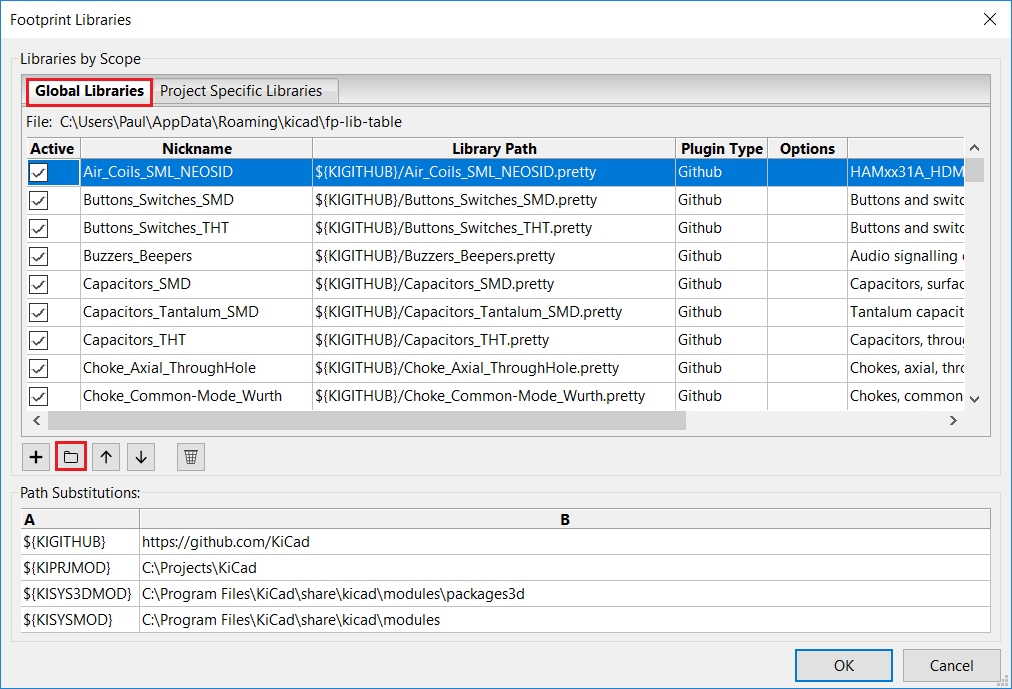This screenshot has width=1012, height=689.
Task: Toggle Active checkbox for Choke_Common-Mode_Wurth
Action: coord(39,396)
